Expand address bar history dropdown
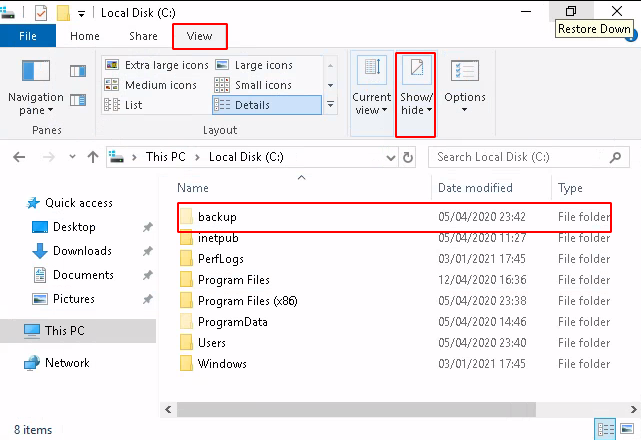 pos(391,157)
